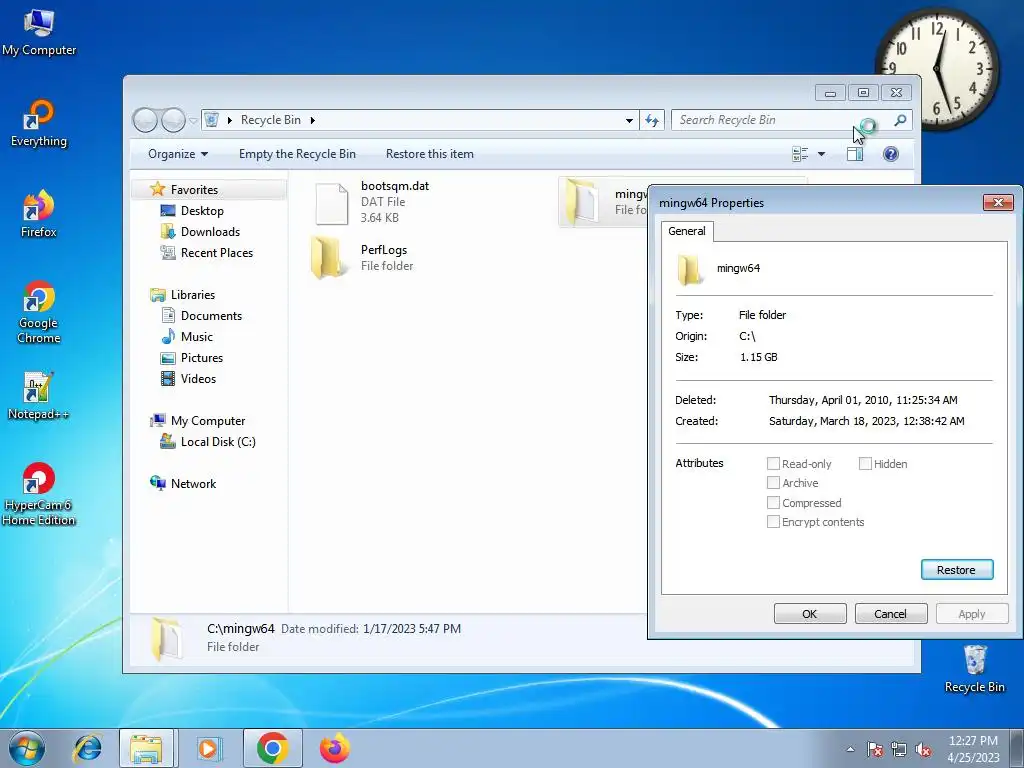Switch to Windows Explorer taskbar button
1024x768 pixels.
coord(146,748)
